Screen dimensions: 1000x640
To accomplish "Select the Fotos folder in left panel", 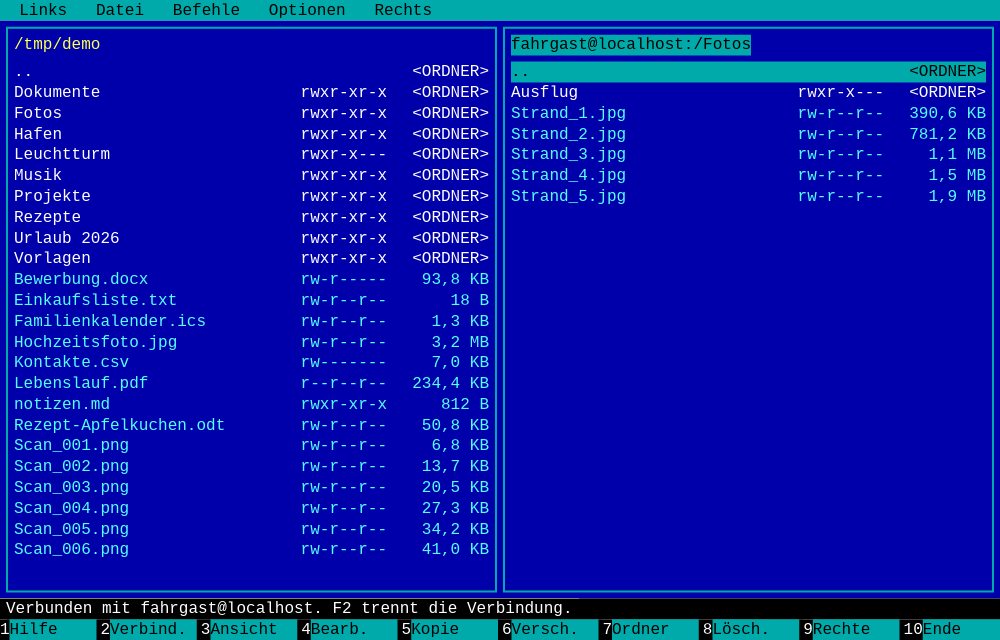I will tap(251, 113).
